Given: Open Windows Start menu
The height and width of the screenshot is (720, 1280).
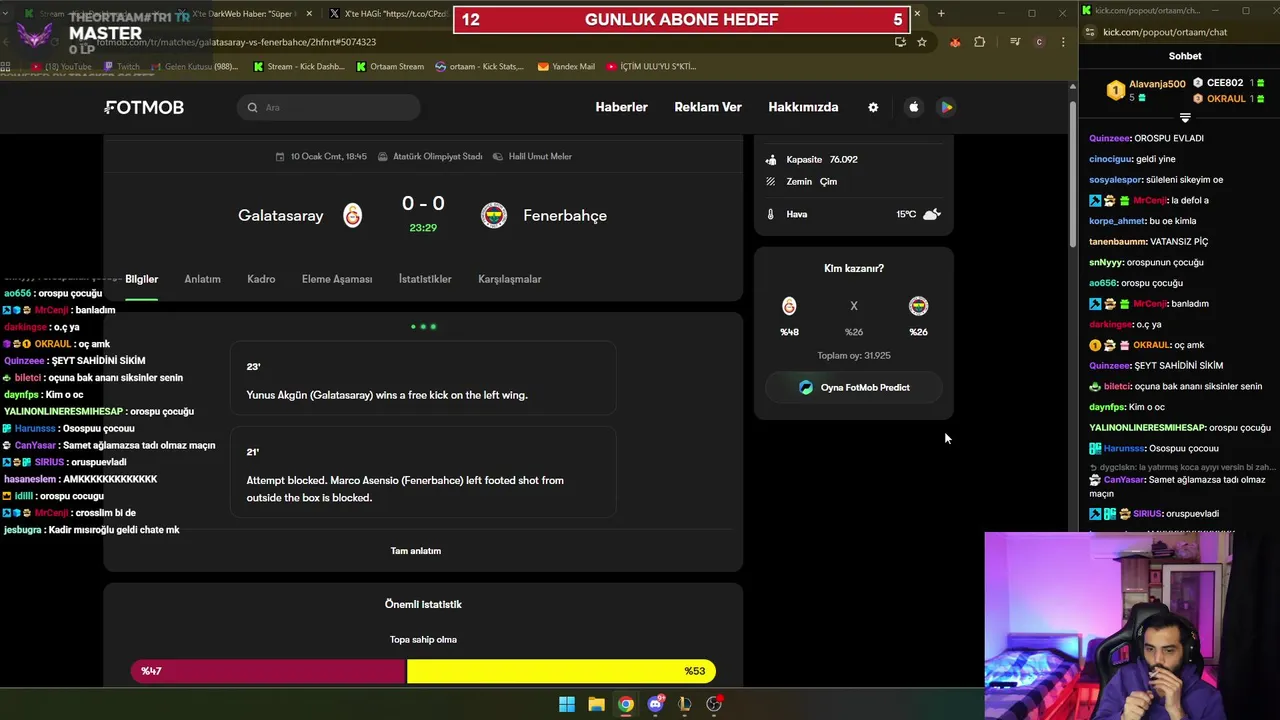Looking at the screenshot, I should coord(567,704).
